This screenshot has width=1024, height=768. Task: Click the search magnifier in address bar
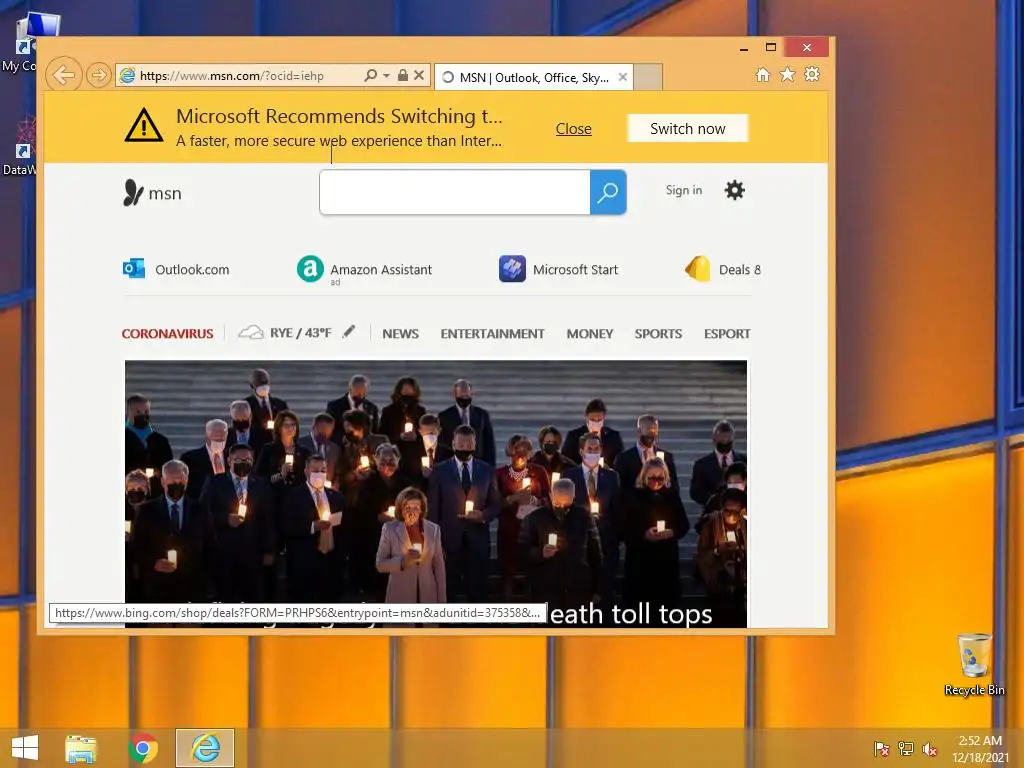coord(370,75)
